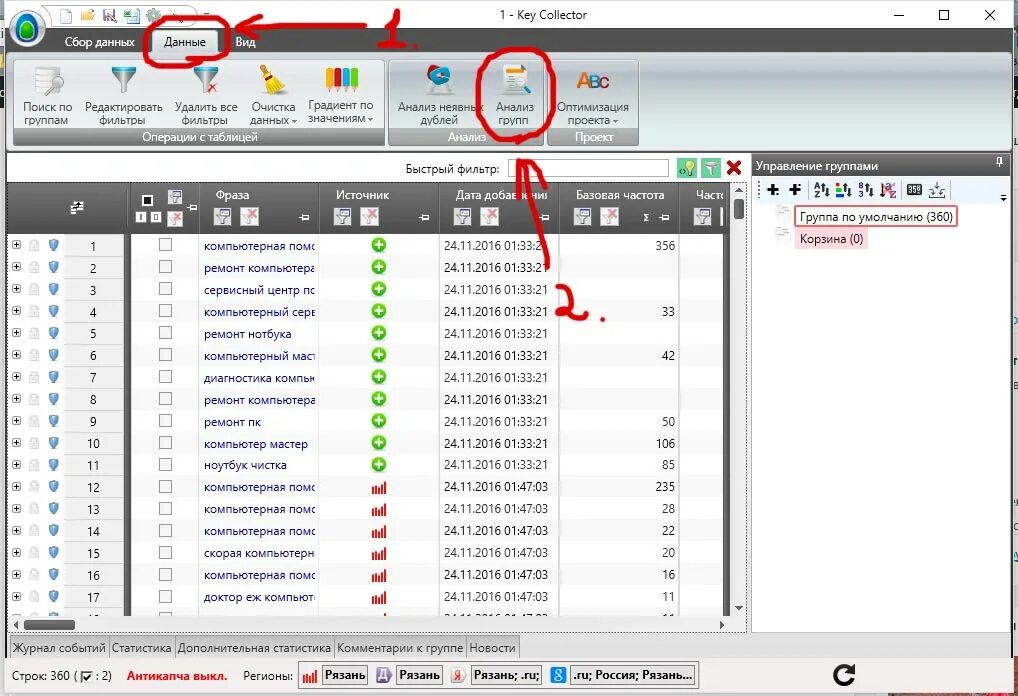This screenshot has height=696, width=1018.
Task: Clear quick filter with red X
Action: (x=734, y=168)
